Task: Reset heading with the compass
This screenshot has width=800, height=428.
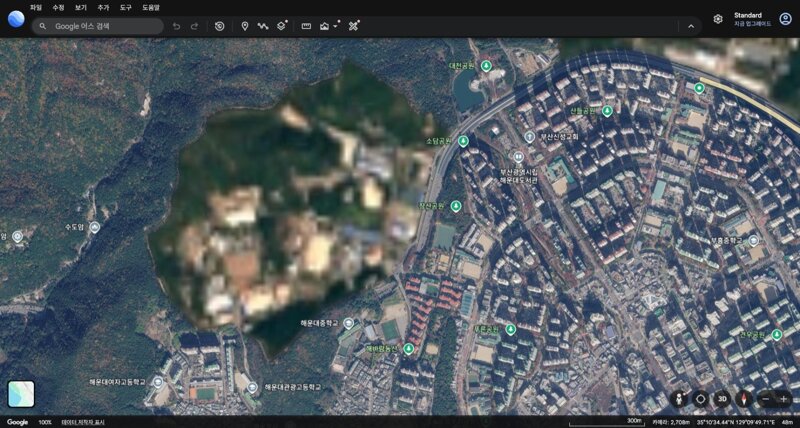Action: [744, 399]
